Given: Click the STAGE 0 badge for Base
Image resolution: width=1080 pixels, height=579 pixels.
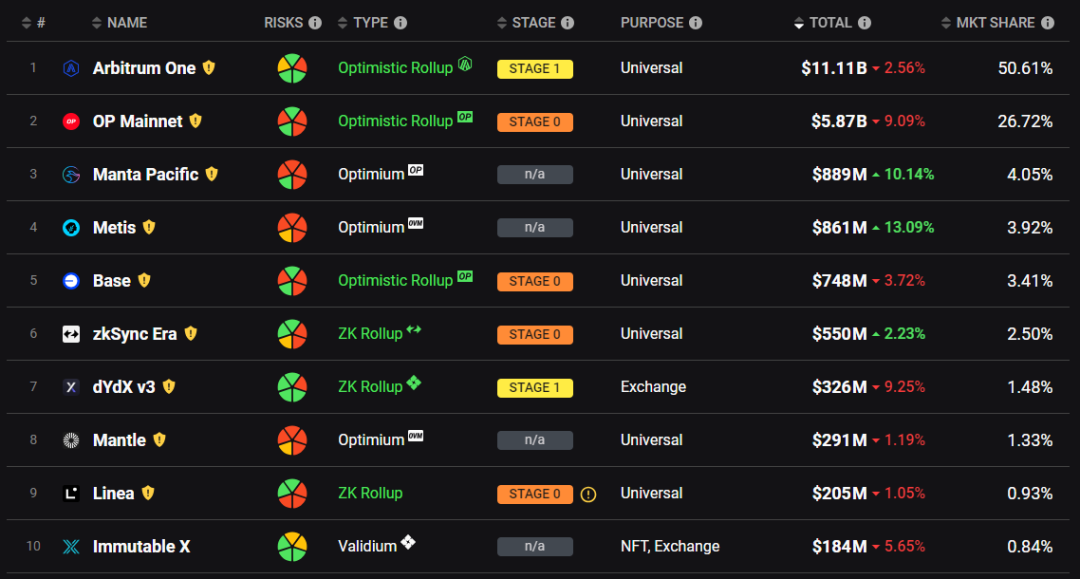Looking at the screenshot, I should tap(535, 281).
